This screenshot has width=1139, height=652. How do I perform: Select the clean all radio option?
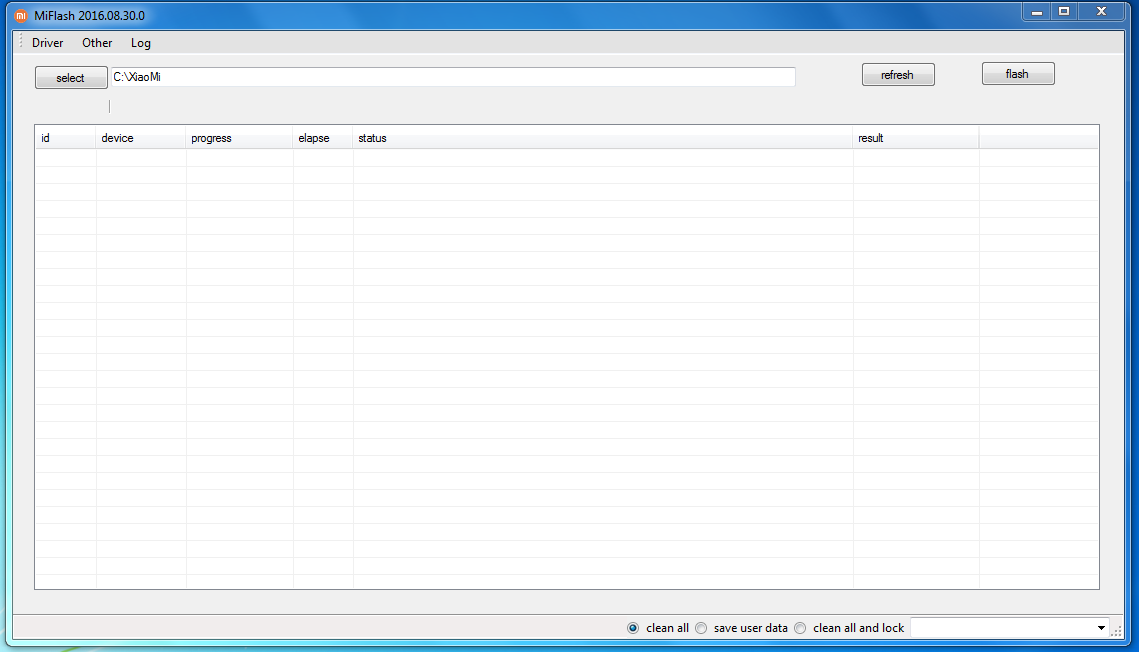click(633, 628)
